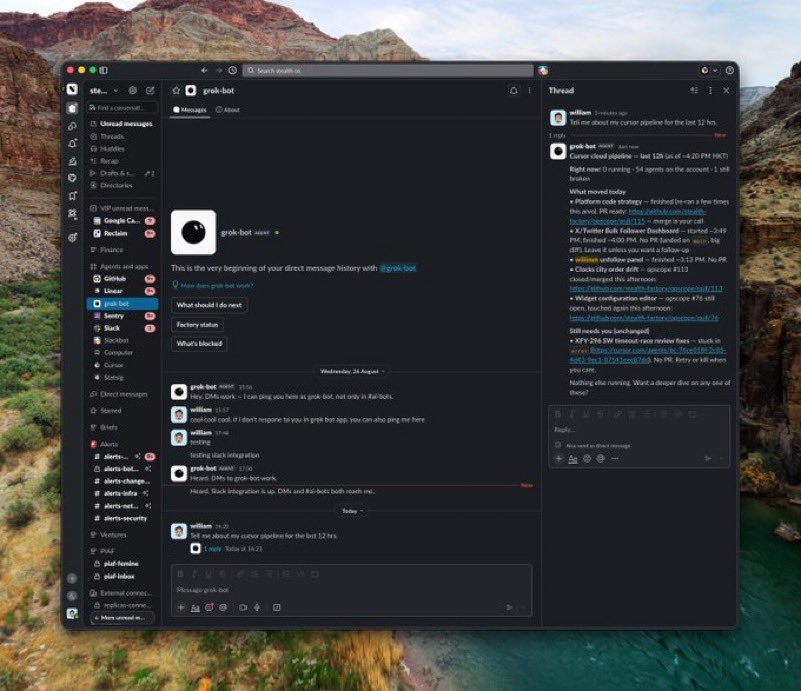Click the video clip icon in the main composer
The width and height of the screenshot is (801, 691).
click(243, 608)
